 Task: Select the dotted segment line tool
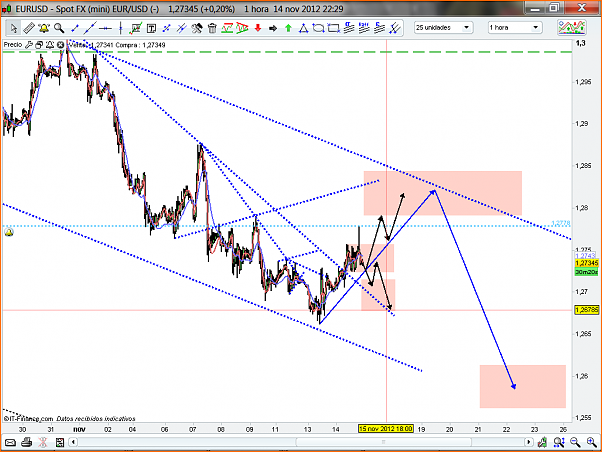166,28
